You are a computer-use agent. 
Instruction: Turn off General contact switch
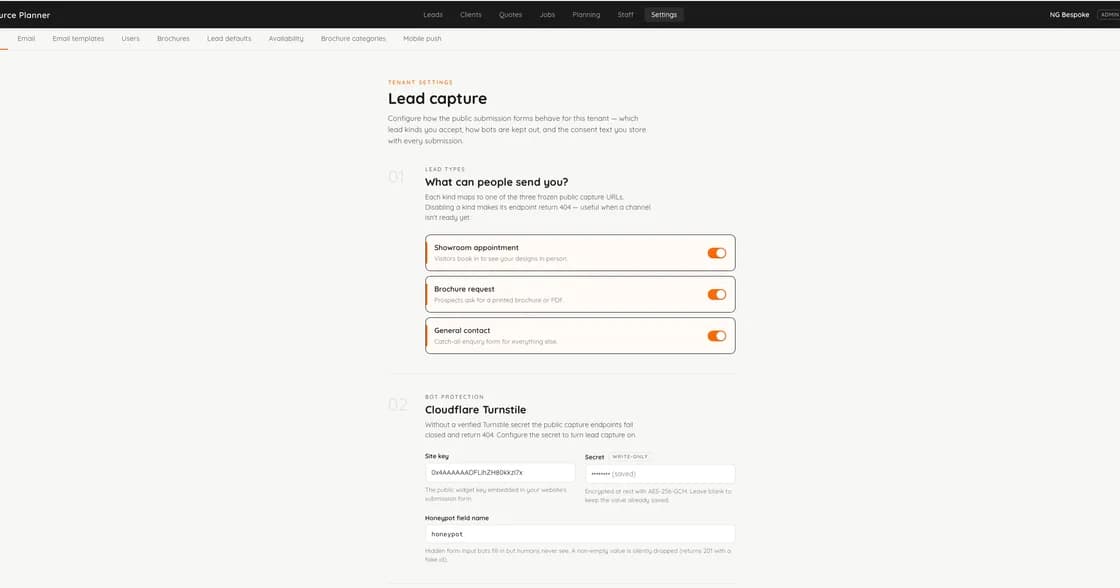tap(716, 336)
